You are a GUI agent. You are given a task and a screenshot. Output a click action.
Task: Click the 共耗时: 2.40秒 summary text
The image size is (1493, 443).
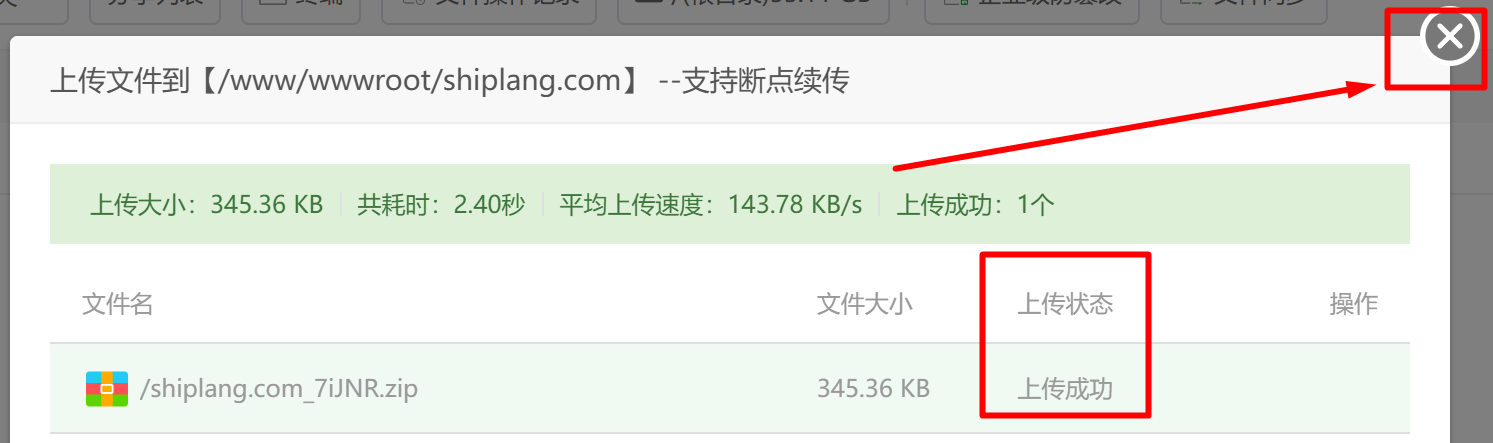441,205
